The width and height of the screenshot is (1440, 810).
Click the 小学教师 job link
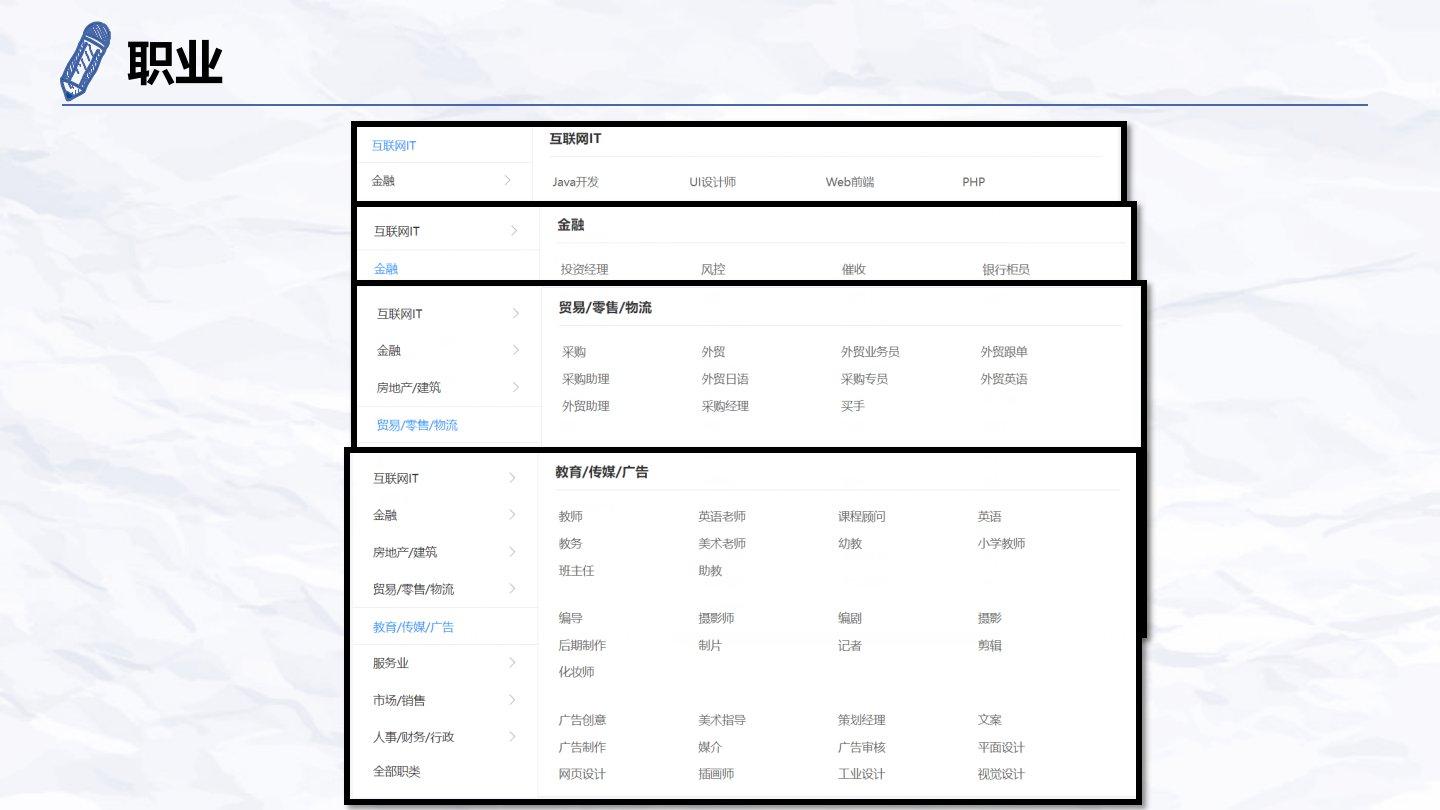pos(1001,544)
